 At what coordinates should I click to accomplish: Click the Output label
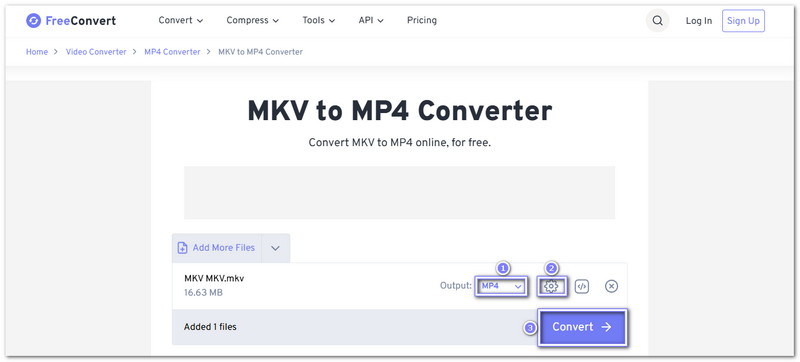456,286
